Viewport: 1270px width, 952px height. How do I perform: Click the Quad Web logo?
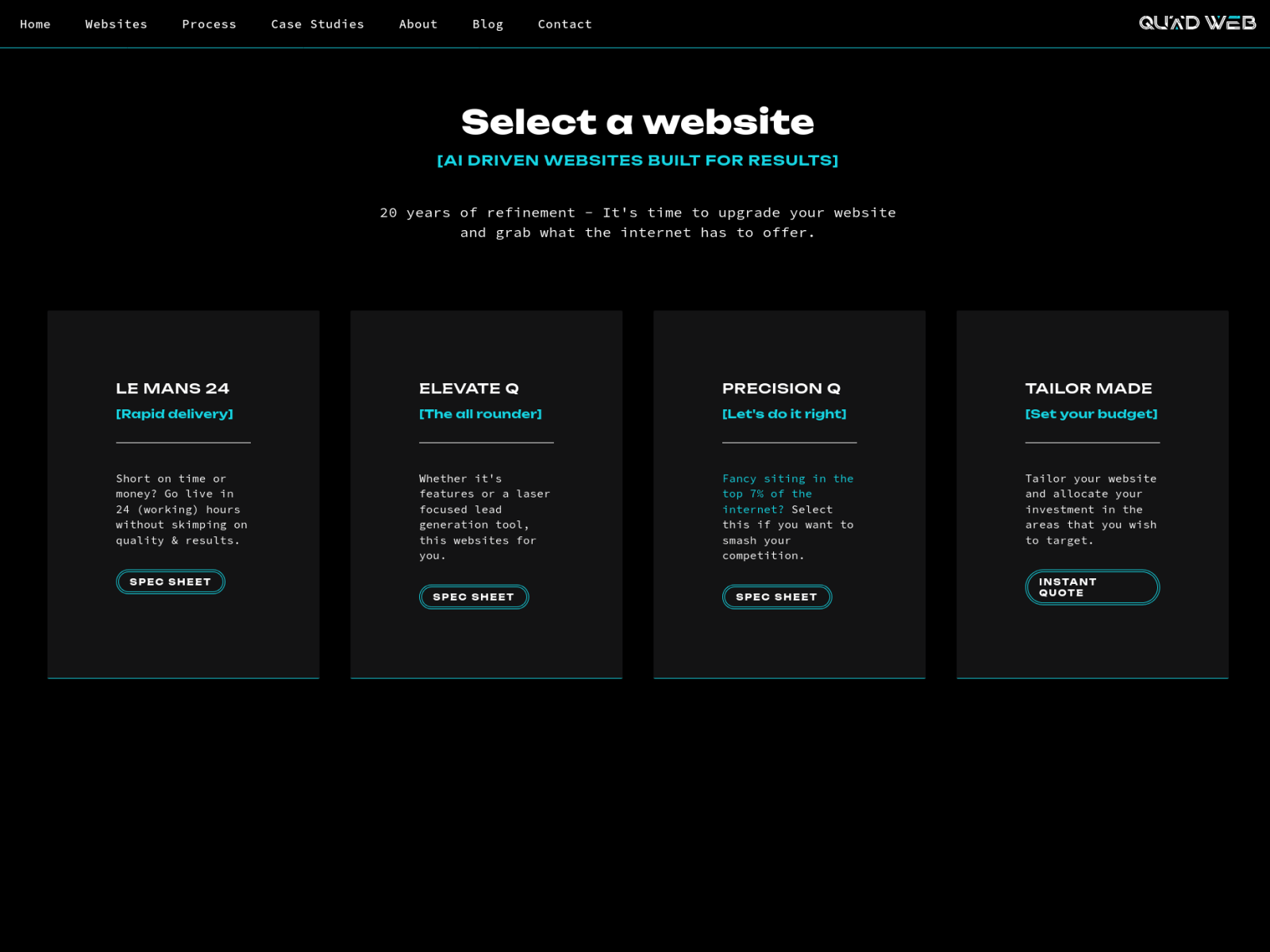click(1197, 23)
